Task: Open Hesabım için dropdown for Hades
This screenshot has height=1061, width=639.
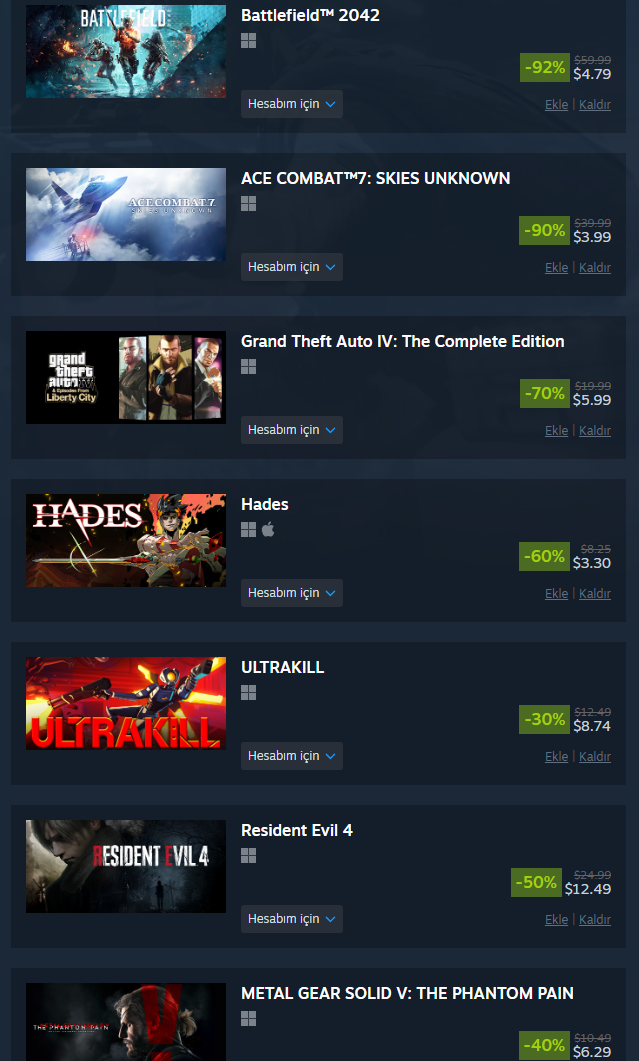Action: pos(292,593)
